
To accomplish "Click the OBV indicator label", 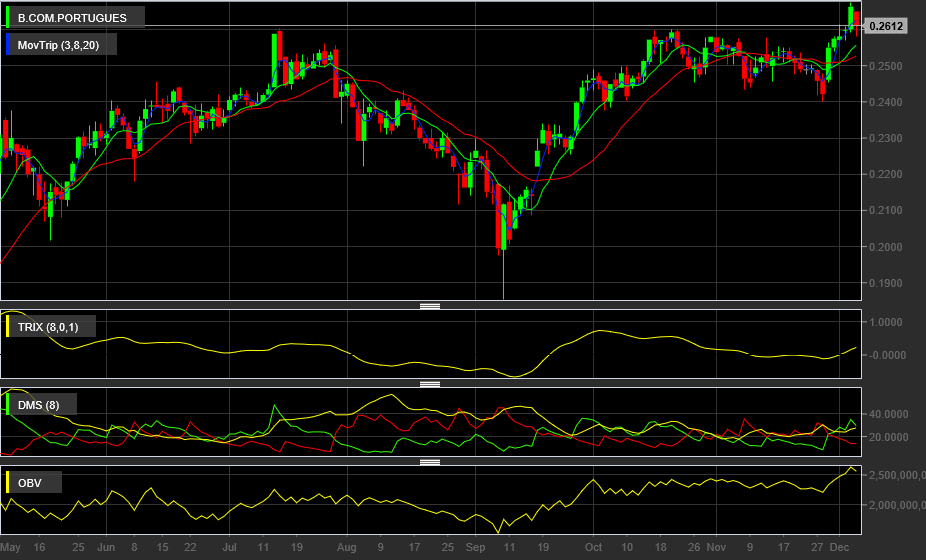I will 30,483.
